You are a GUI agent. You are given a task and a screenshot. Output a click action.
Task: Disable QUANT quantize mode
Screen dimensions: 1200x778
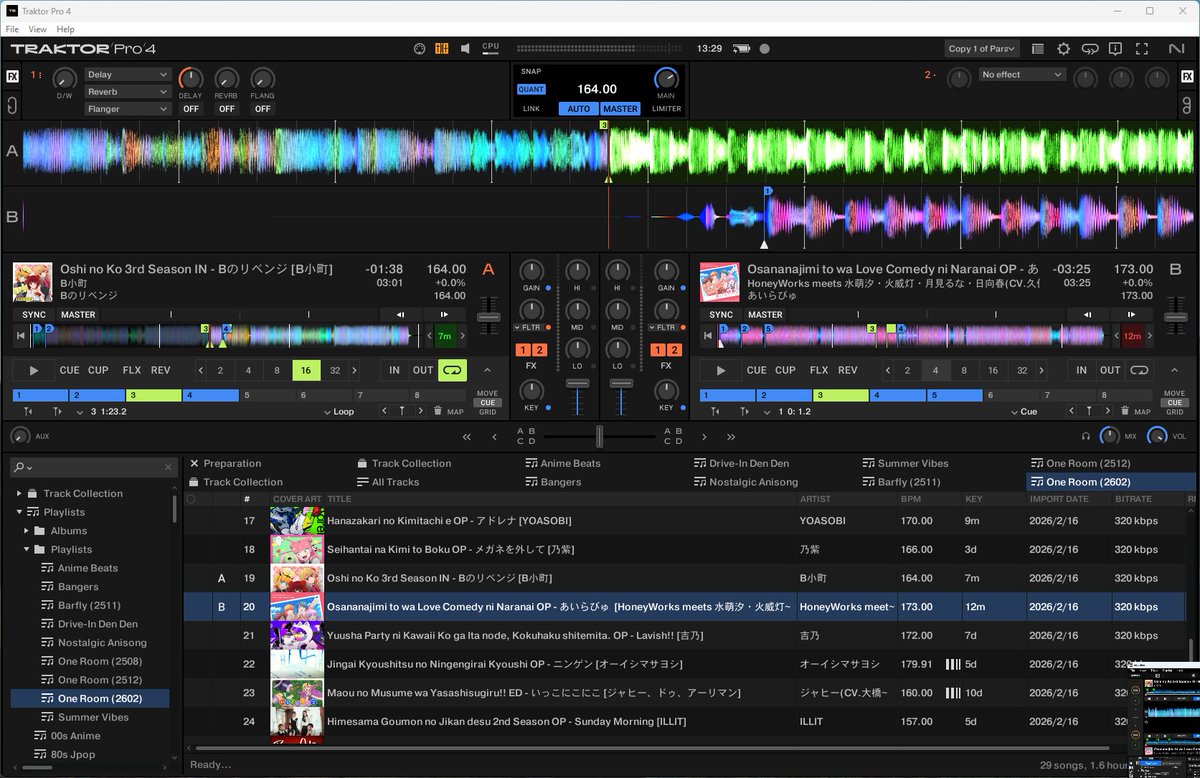tap(531, 89)
